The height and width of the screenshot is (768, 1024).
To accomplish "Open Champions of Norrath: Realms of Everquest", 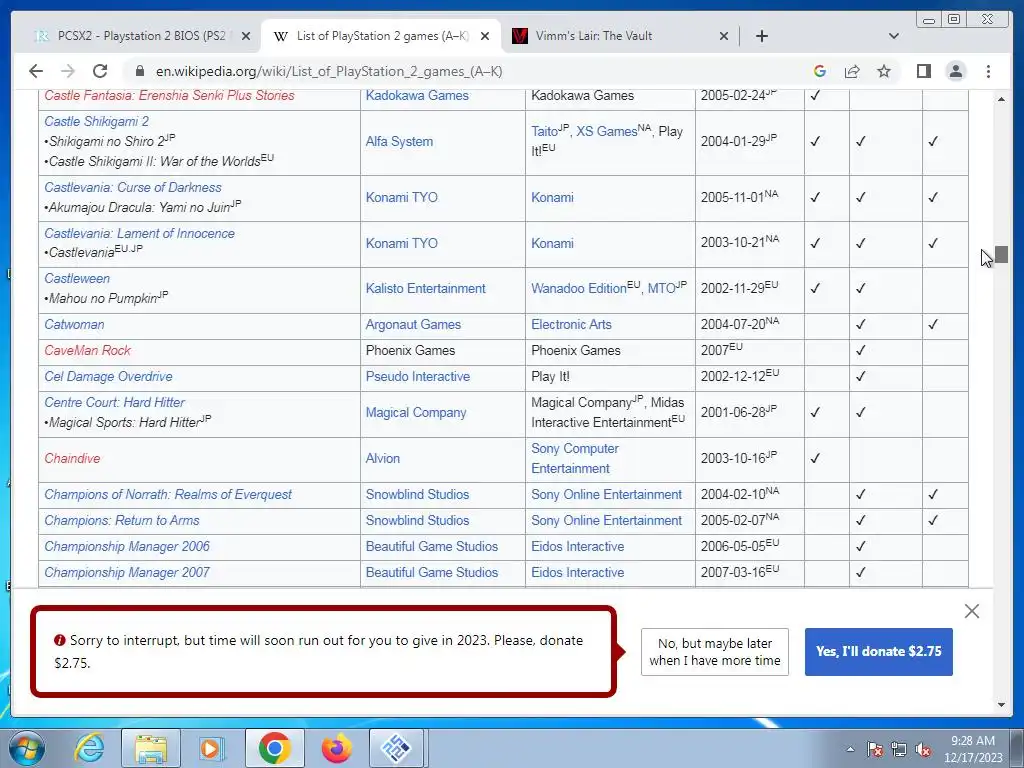I will pyautogui.click(x=168, y=494).
